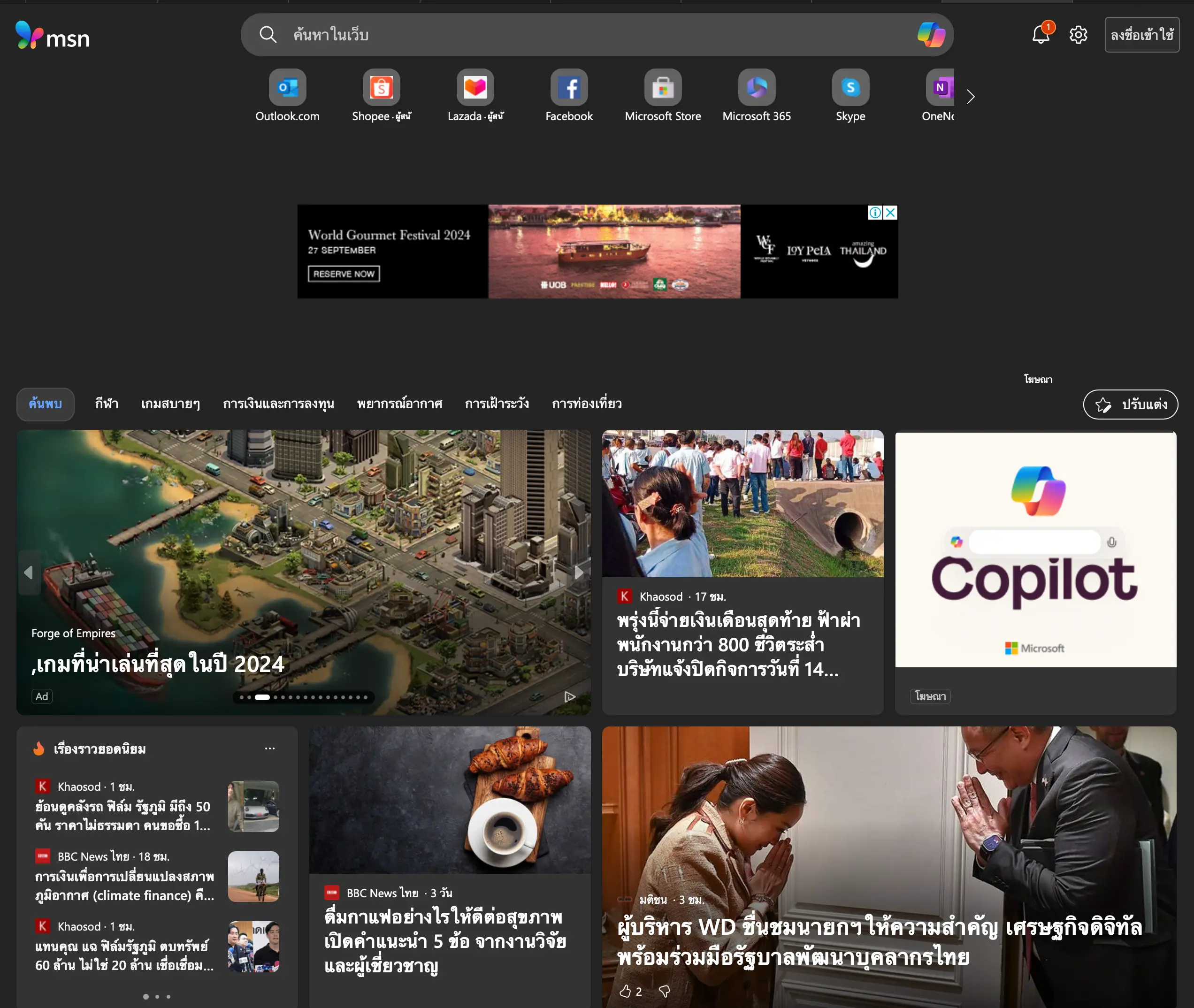
Task: Open the Facebook shortcut icon
Action: tap(569, 88)
